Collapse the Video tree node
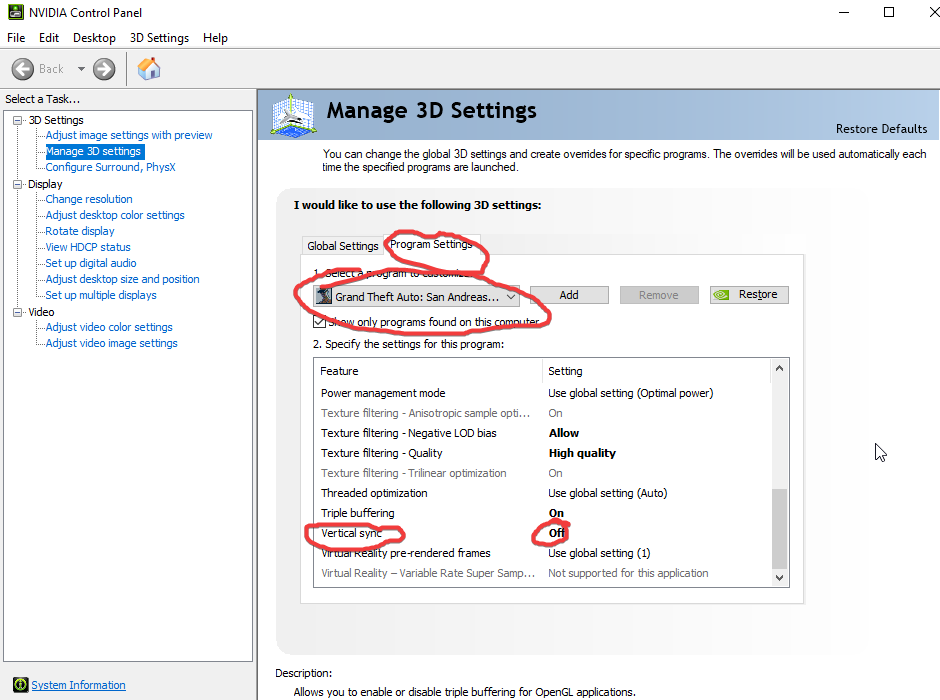The width and height of the screenshot is (940, 700). [19, 312]
